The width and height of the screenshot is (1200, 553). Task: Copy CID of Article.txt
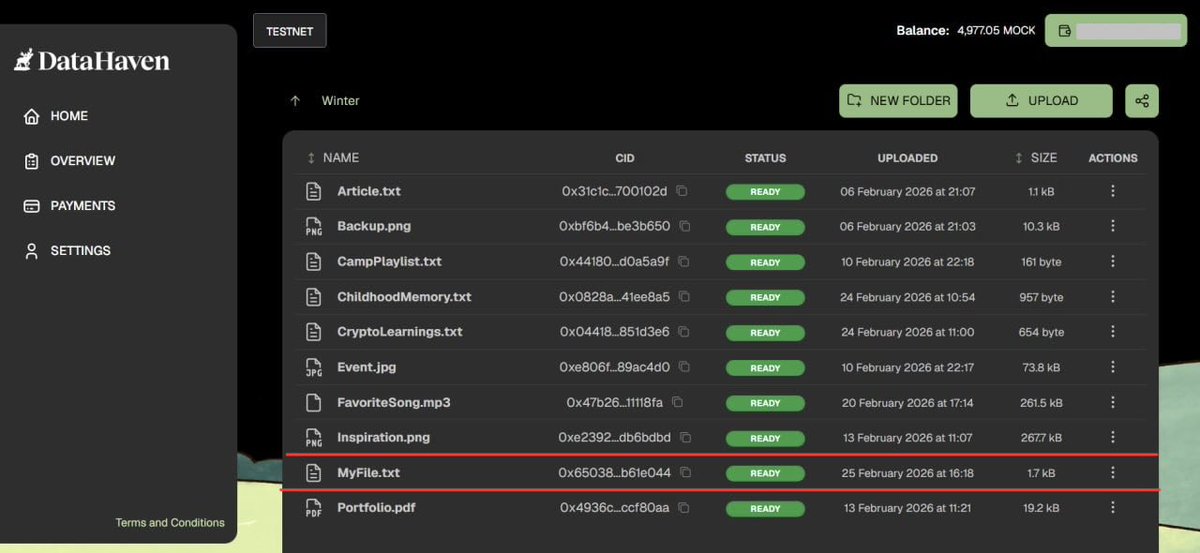click(x=682, y=191)
